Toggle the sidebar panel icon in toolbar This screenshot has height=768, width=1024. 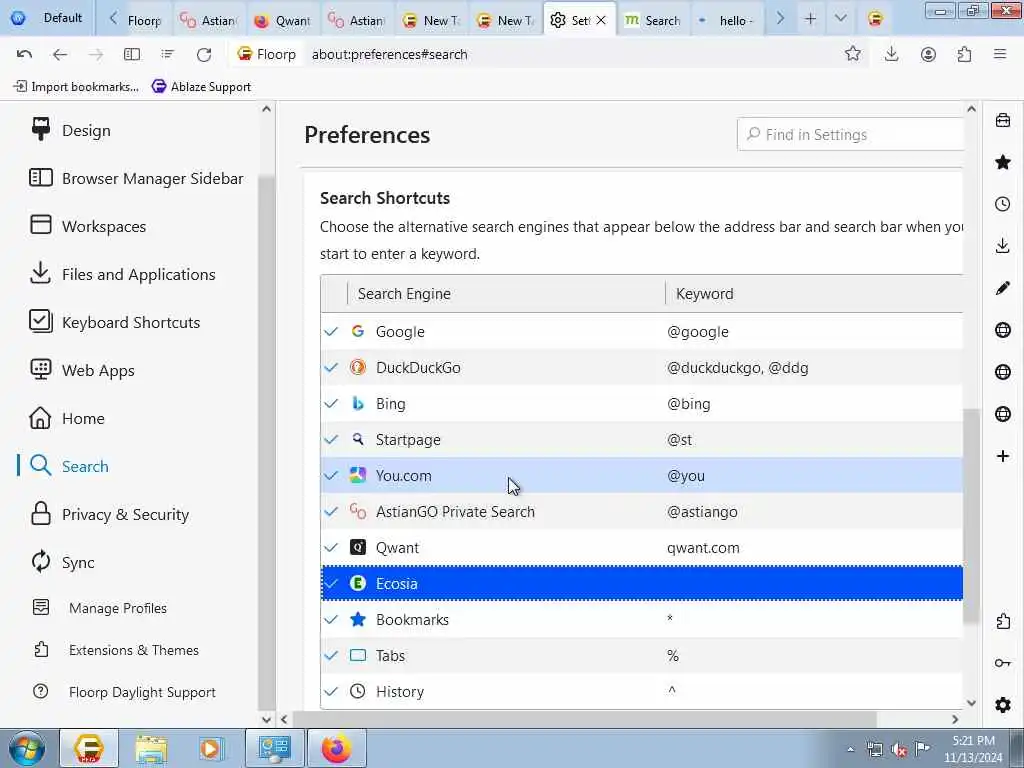132,54
